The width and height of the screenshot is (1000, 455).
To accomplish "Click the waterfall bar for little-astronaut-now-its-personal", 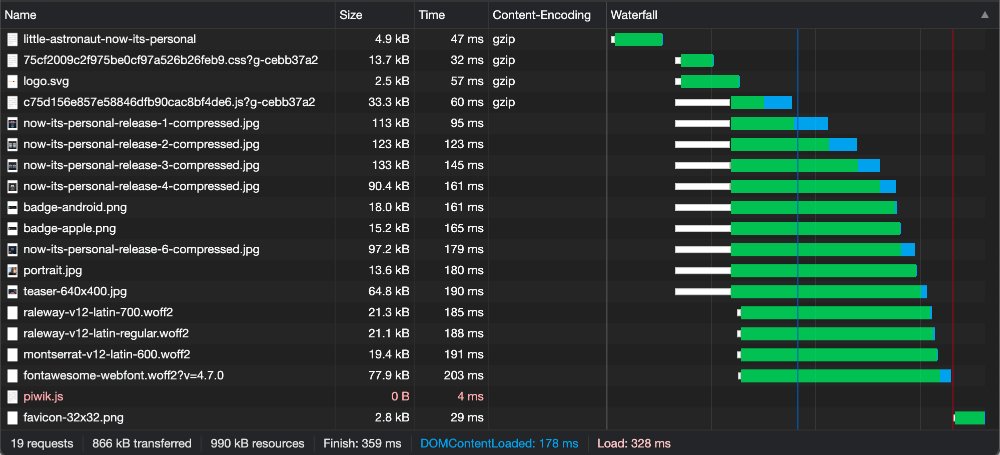I will click(x=638, y=39).
